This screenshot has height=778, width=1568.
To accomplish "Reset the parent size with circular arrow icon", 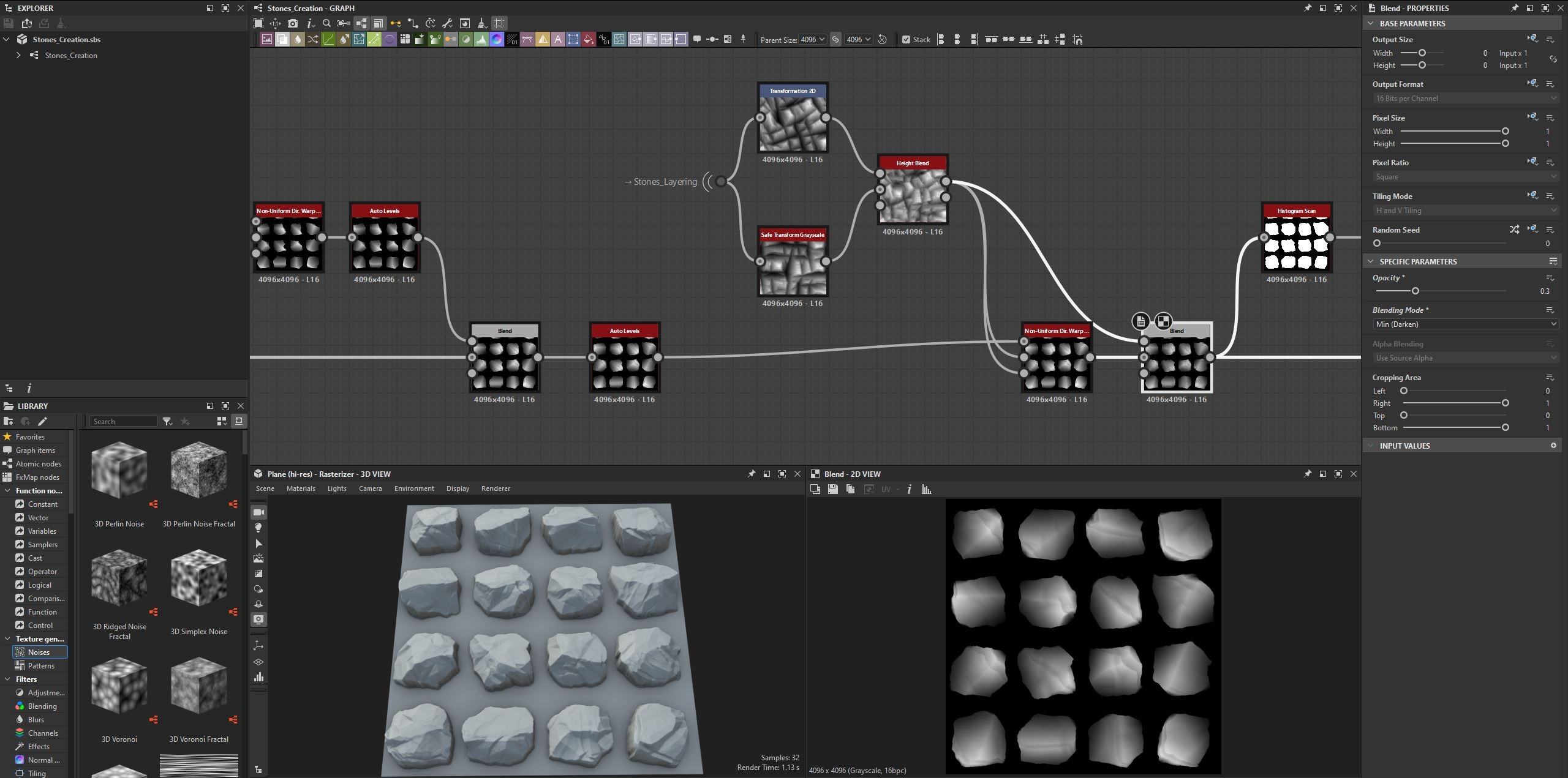I will coord(882,39).
